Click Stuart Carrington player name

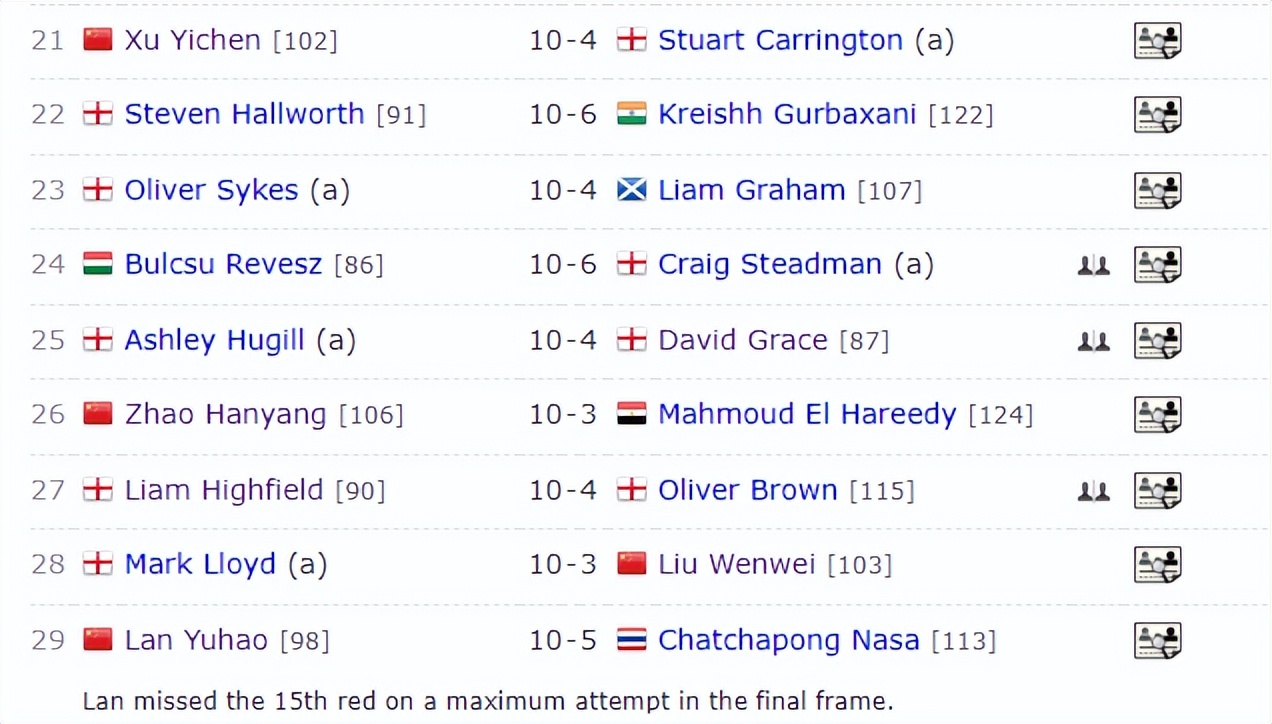pyautogui.click(x=780, y=40)
